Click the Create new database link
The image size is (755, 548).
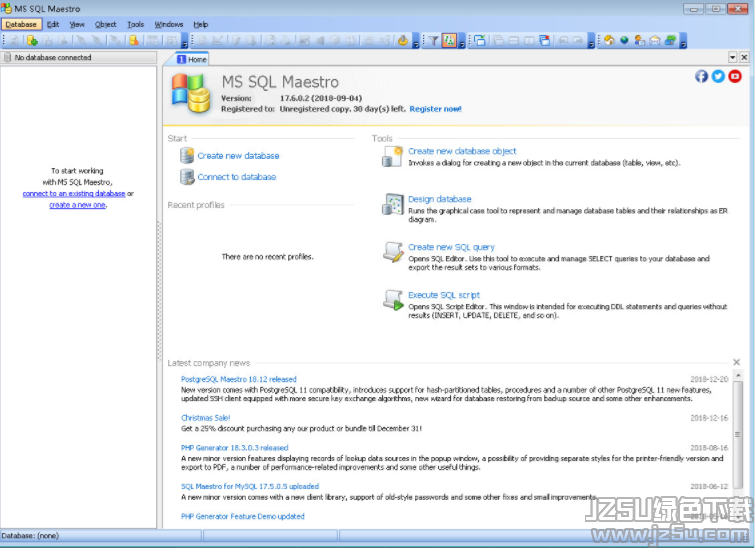tap(238, 156)
